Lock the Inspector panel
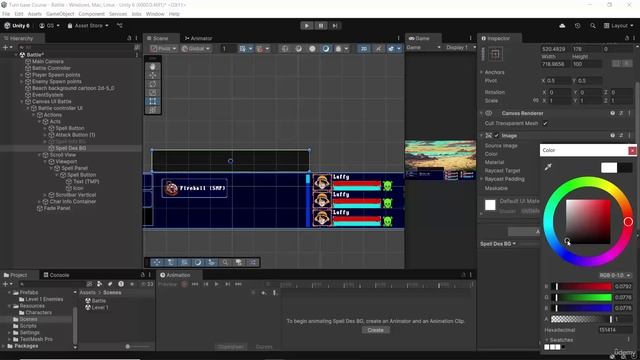Image resolution: width=640 pixels, height=360 pixels. click(x=627, y=38)
